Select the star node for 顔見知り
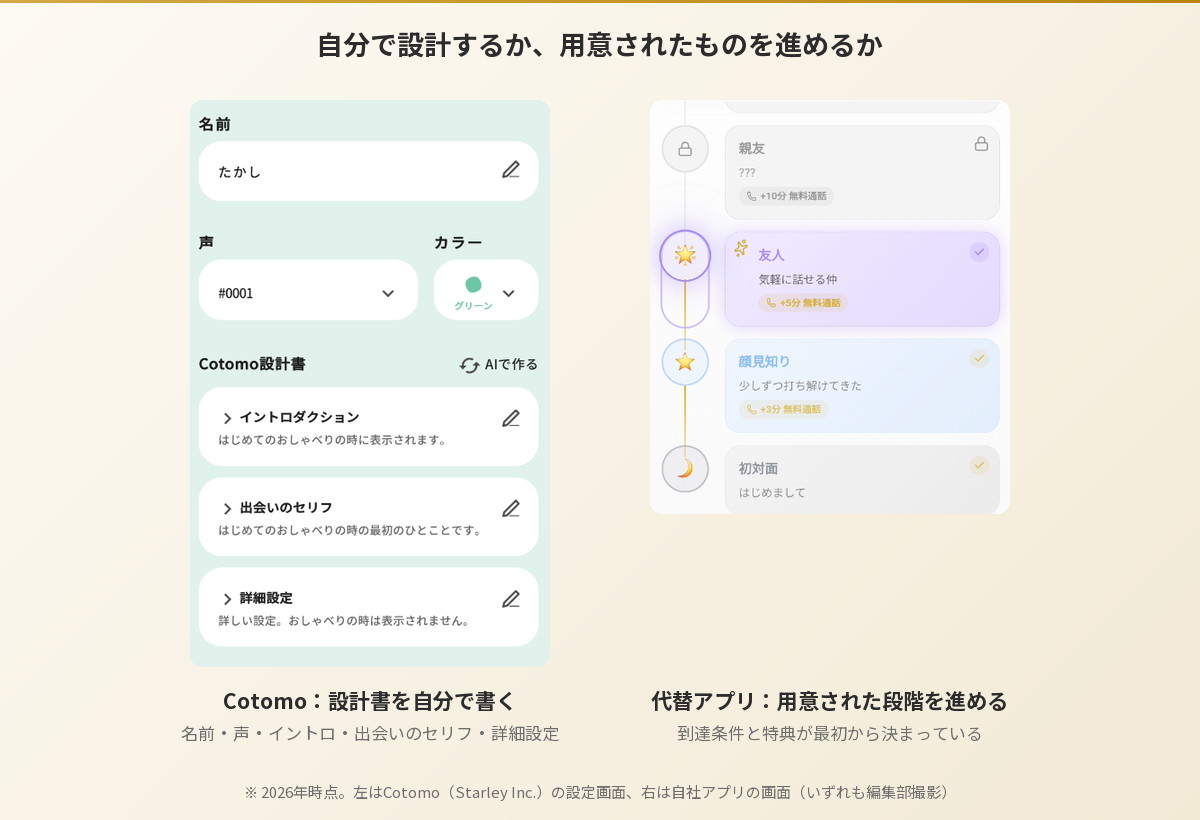This screenshot has width=1200, height=820. click(x=685, y=362)
